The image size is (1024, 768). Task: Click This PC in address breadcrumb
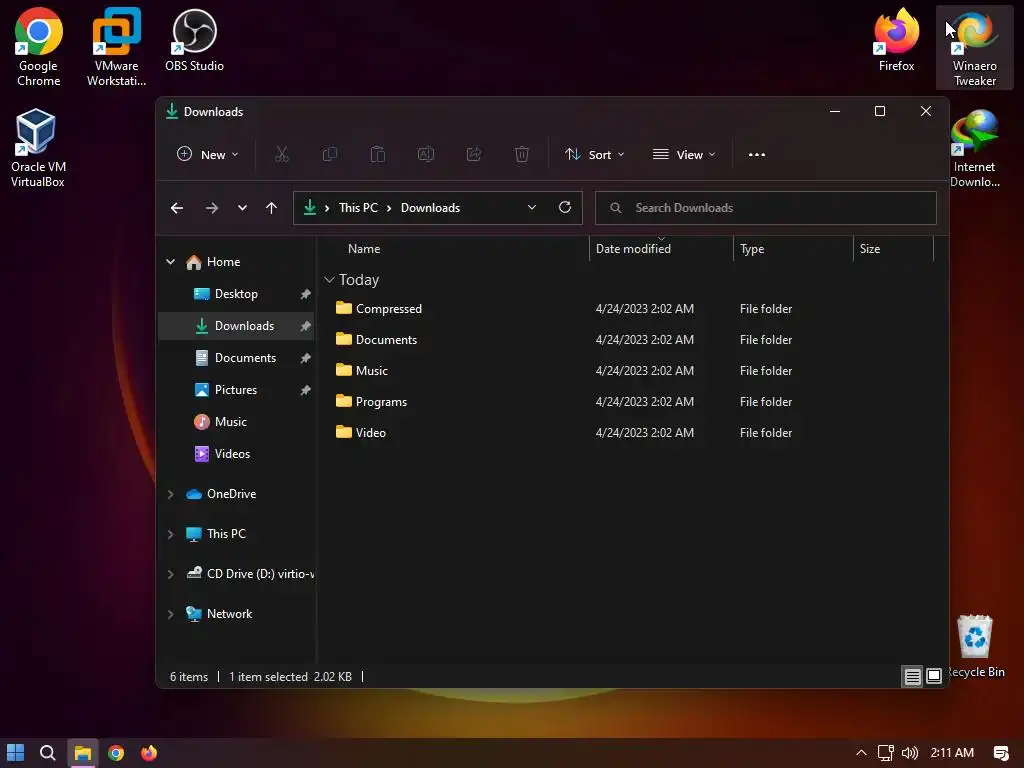358,208
